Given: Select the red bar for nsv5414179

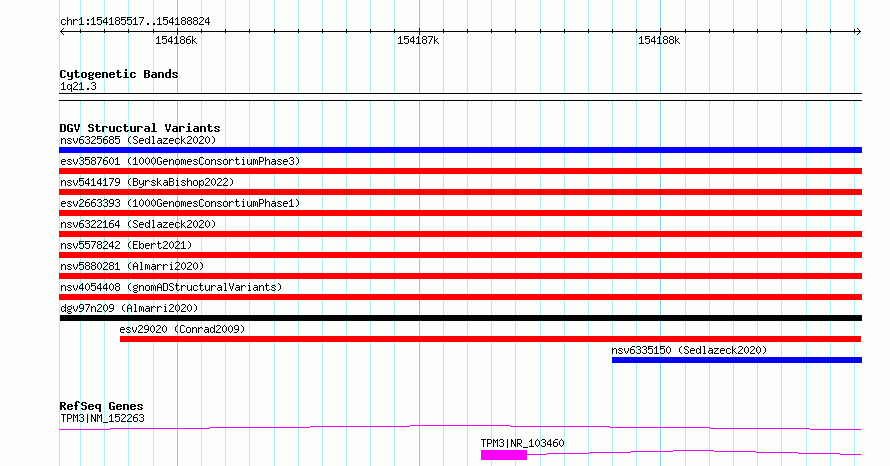Looking at the screenshot, I should 460,192.
